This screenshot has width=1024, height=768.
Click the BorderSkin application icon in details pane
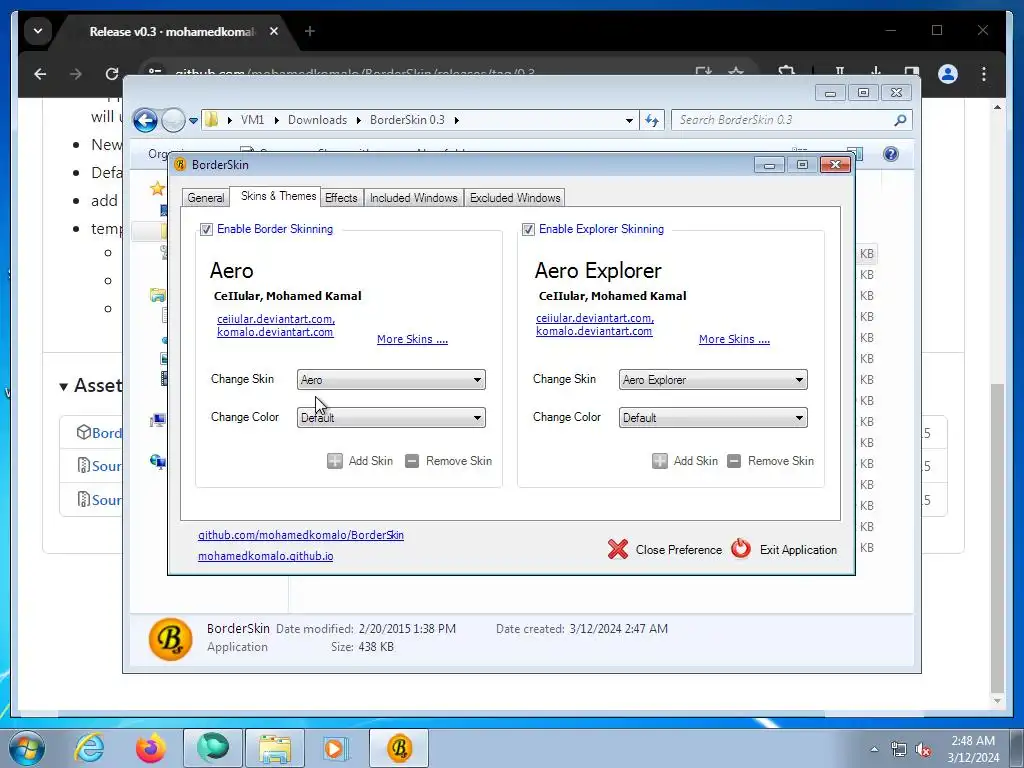point(170,639)
